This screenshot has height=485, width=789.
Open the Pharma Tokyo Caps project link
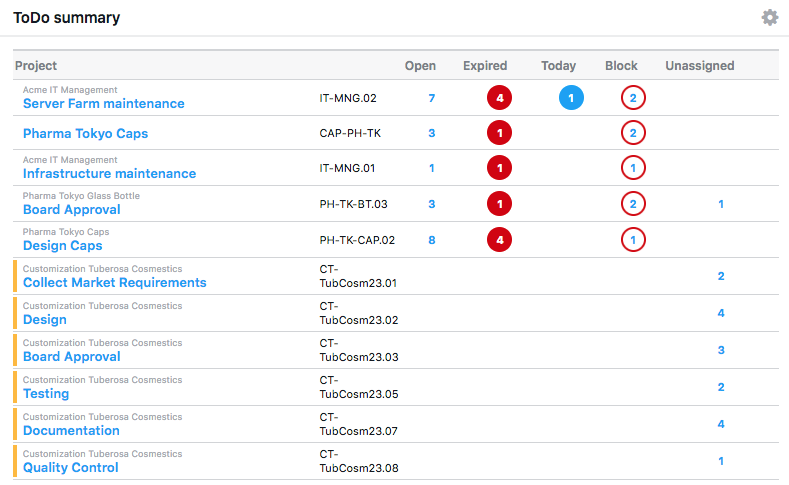(85, 133)
